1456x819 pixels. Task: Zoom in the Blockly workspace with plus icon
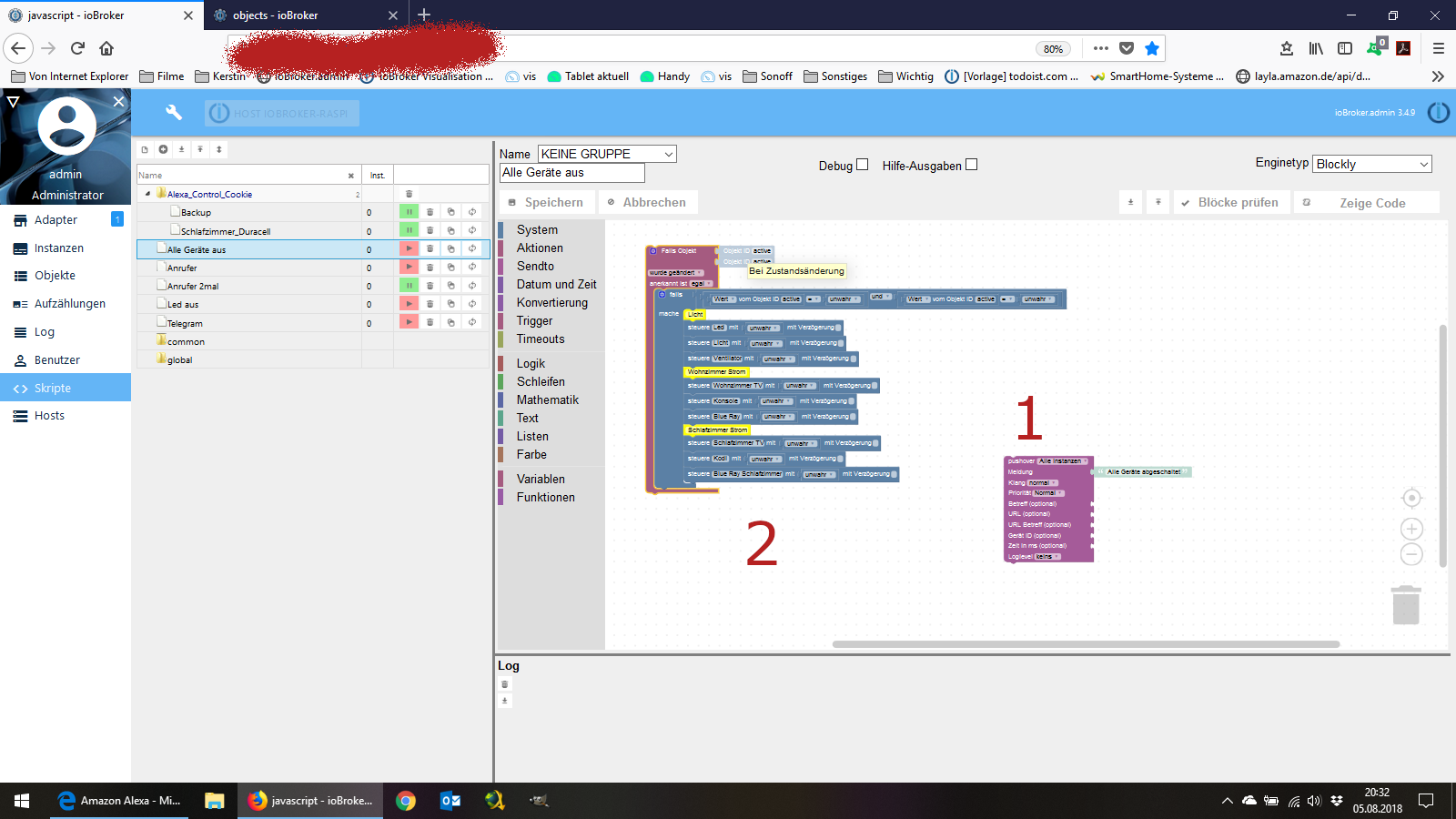[x=1411, y=529]
